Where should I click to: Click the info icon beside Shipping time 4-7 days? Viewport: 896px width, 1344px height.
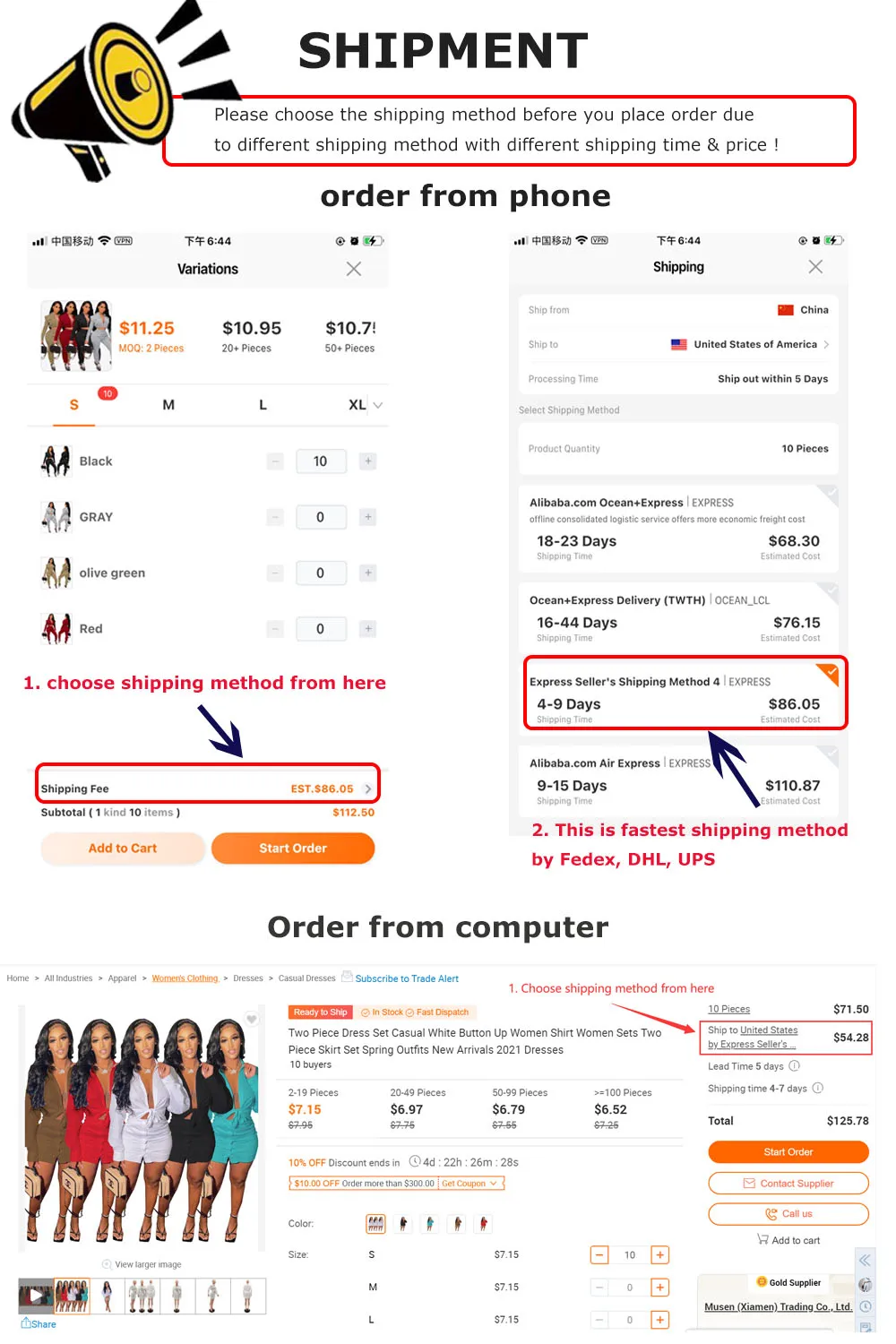(x=817, y=1088)
